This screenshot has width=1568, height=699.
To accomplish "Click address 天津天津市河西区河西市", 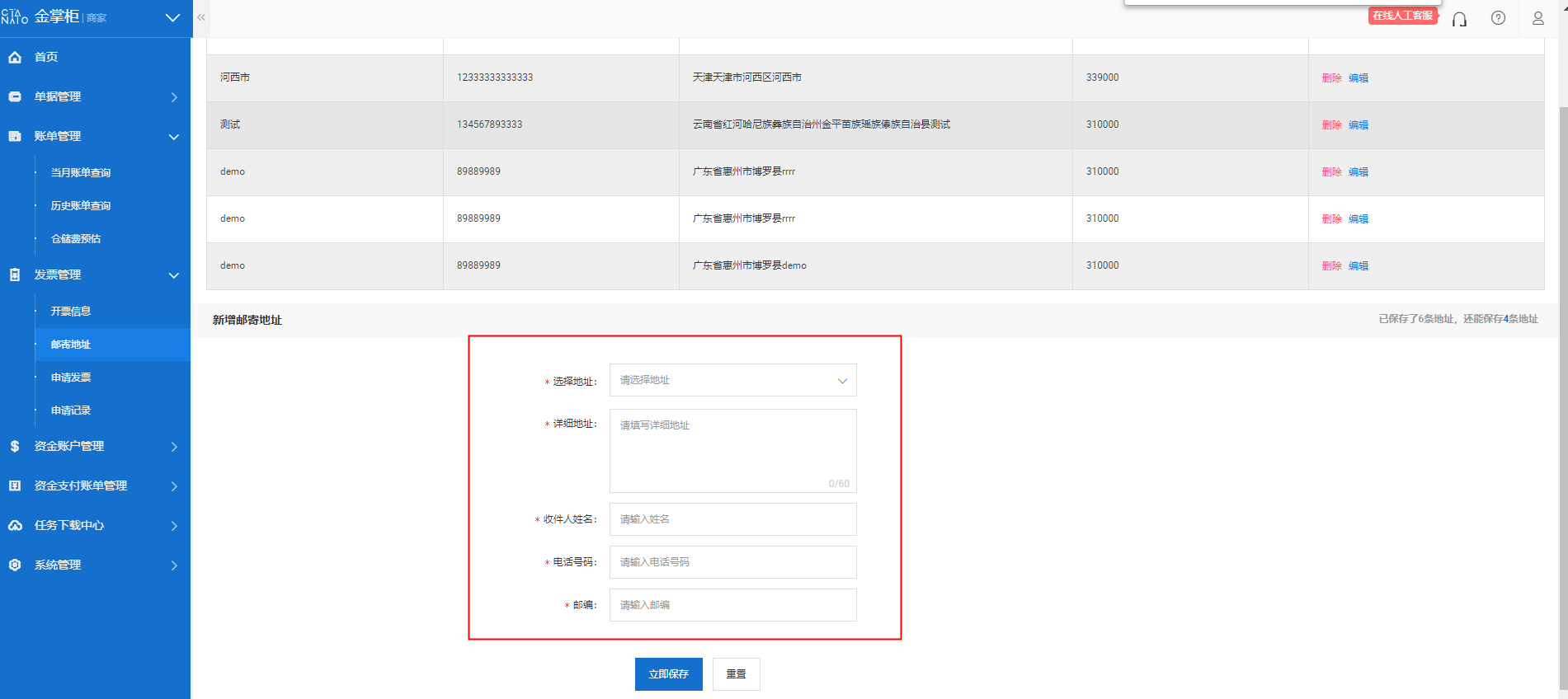I will tap(746, 77).
